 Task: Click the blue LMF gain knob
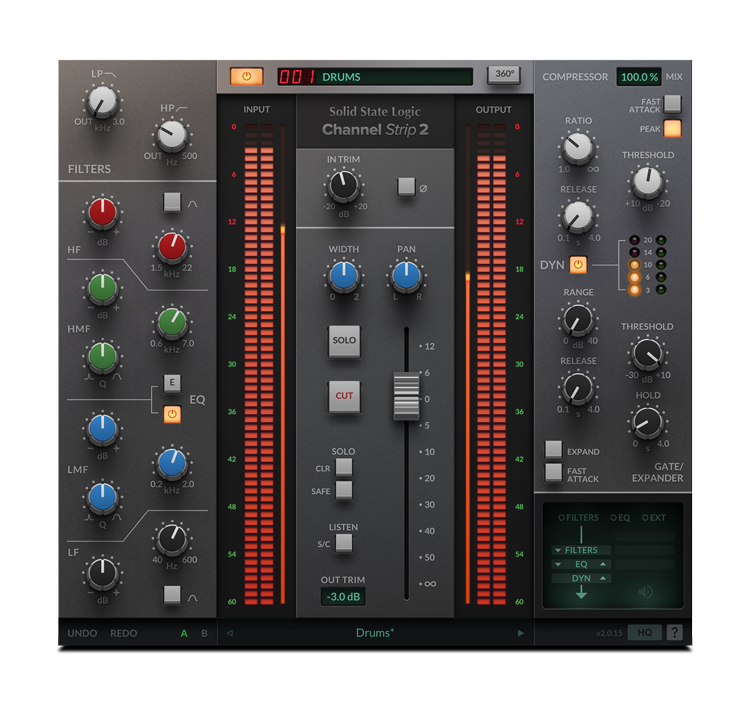[x=102, y=429]
